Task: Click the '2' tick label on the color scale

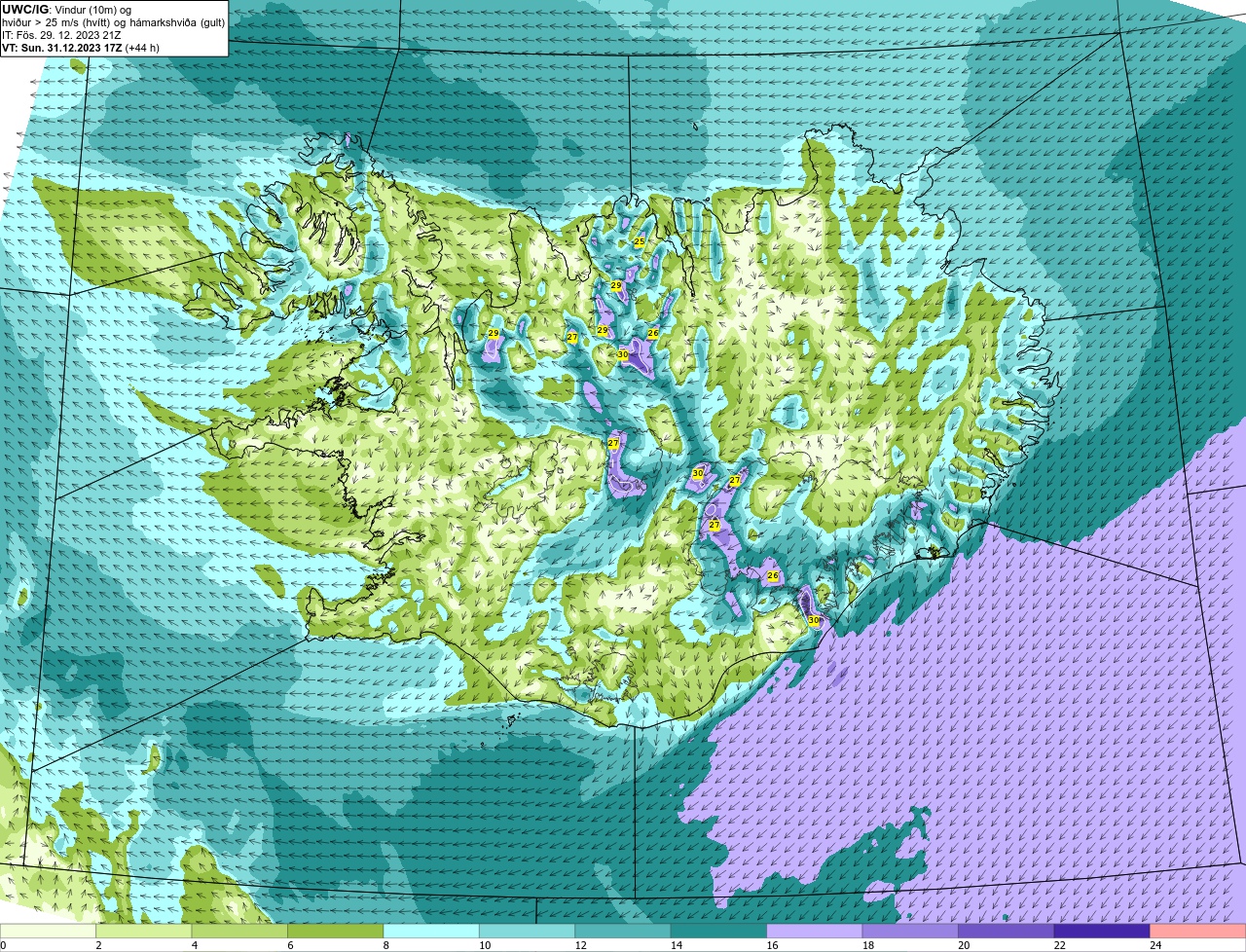Action: 98,945
